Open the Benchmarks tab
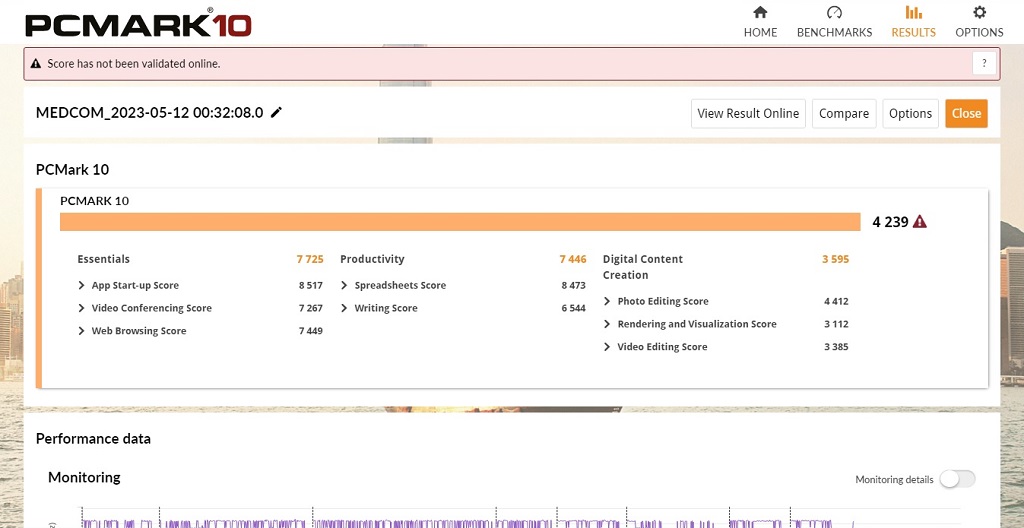1024x528 pixels. [x=834, y=22]
